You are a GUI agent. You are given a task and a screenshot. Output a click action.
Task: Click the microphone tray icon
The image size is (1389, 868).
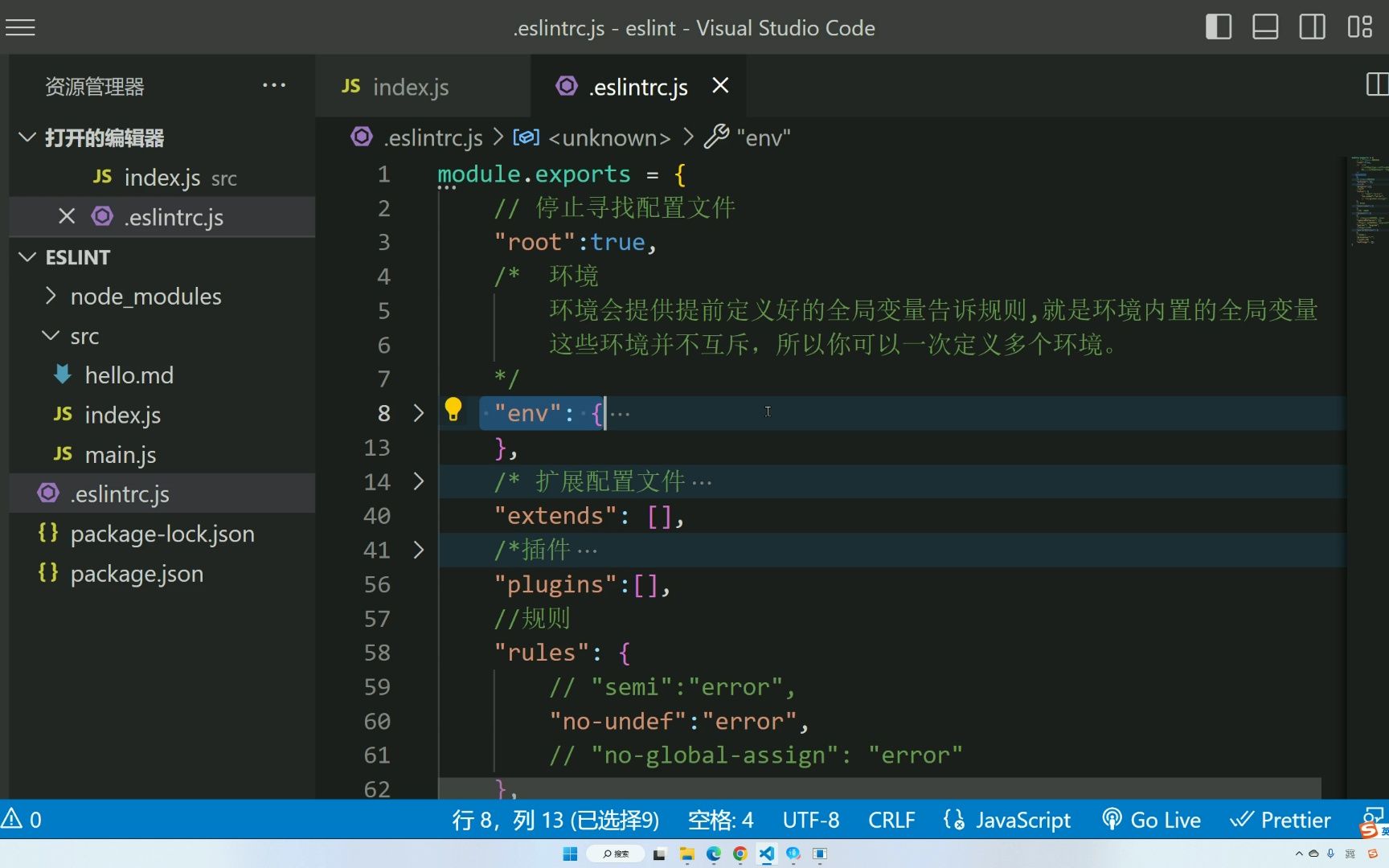[1331, 854]
